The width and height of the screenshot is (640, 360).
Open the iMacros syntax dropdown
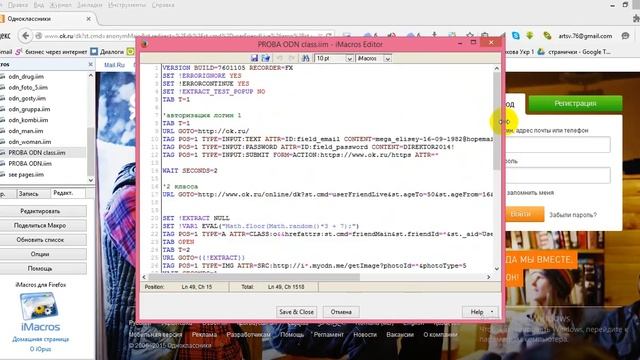click(387, 59)
